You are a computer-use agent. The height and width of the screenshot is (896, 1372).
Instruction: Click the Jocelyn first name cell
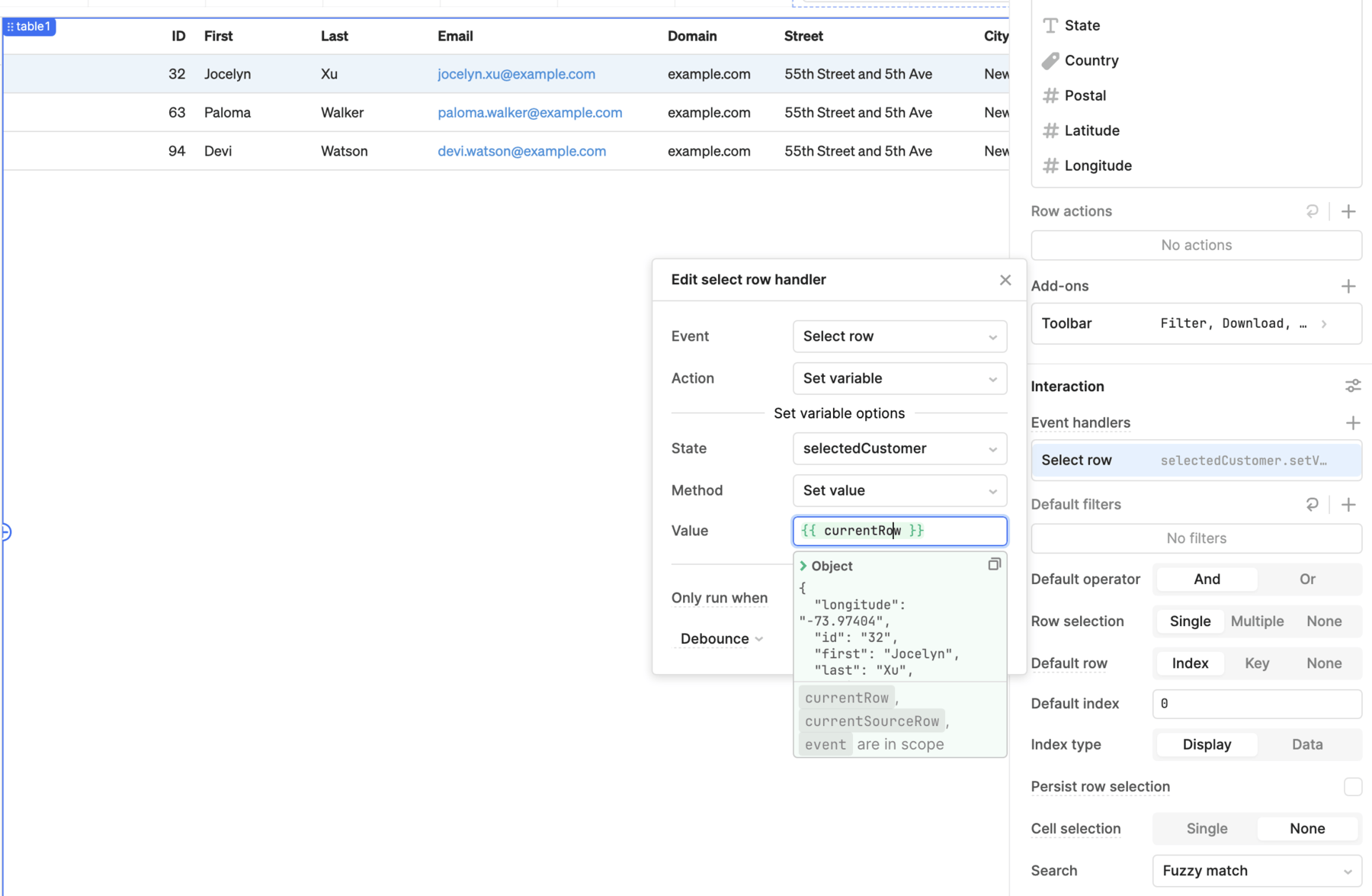[227, 74]
